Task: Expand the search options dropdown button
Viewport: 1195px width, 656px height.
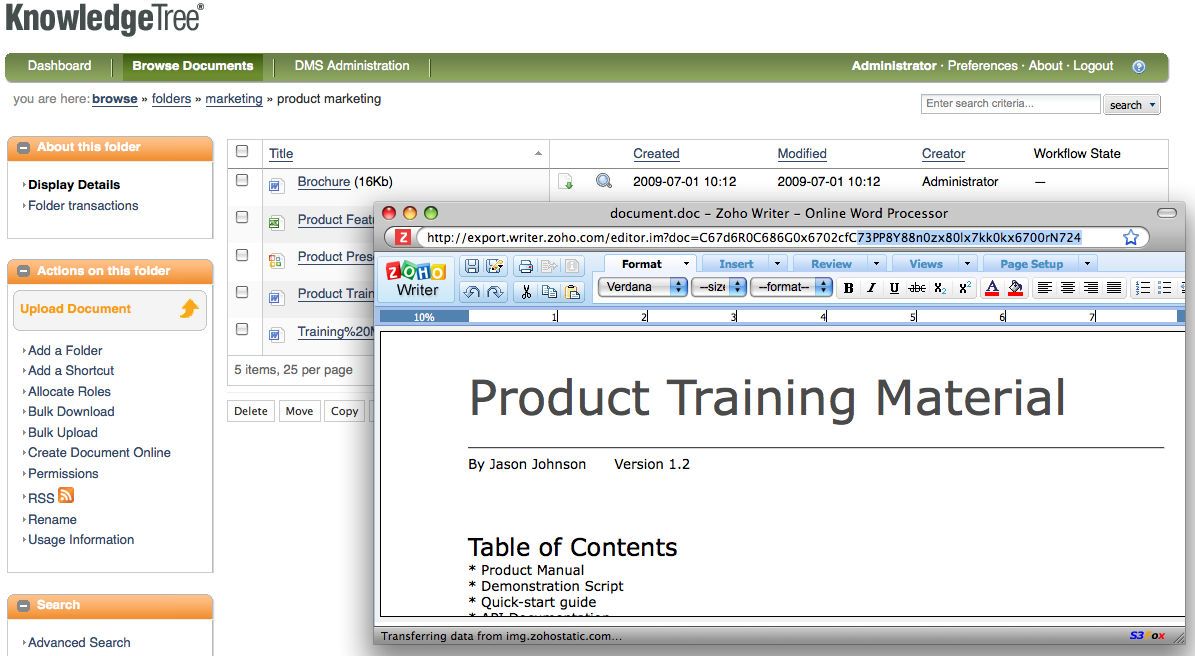Action: coord(1154,105)
